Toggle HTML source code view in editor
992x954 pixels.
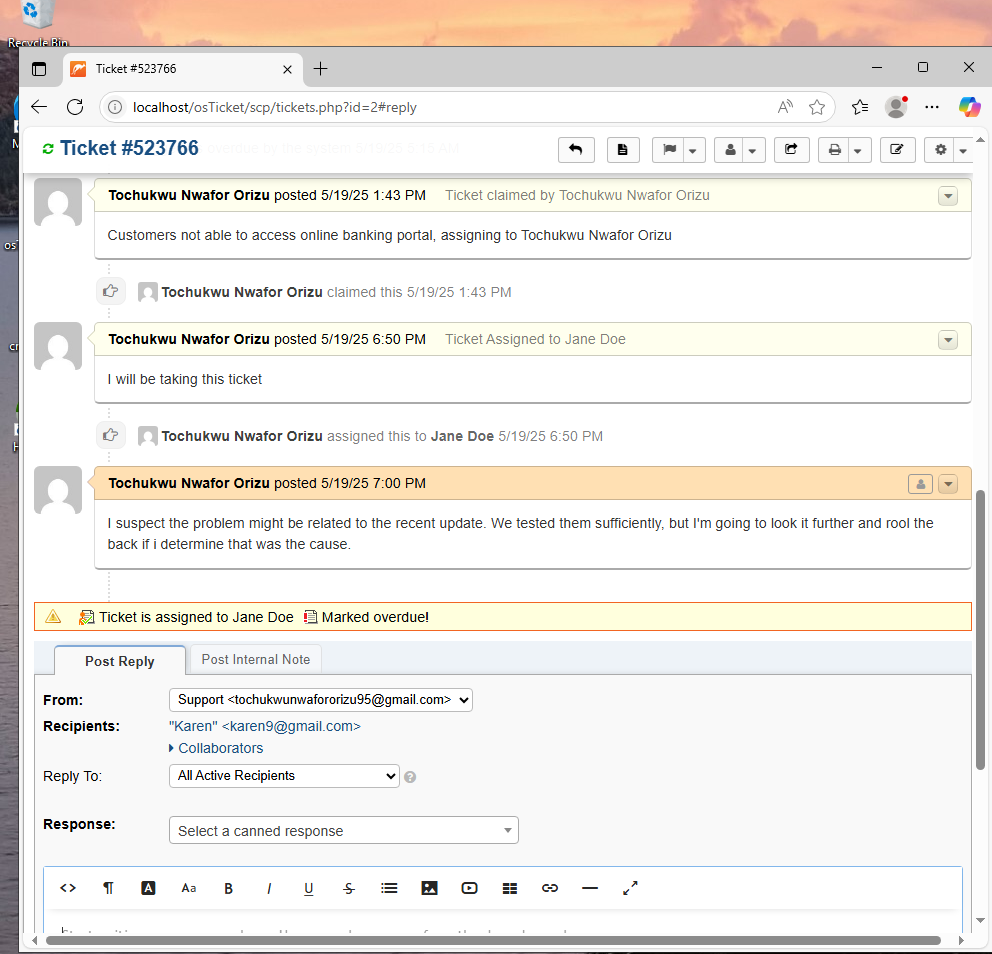[68, 888]
